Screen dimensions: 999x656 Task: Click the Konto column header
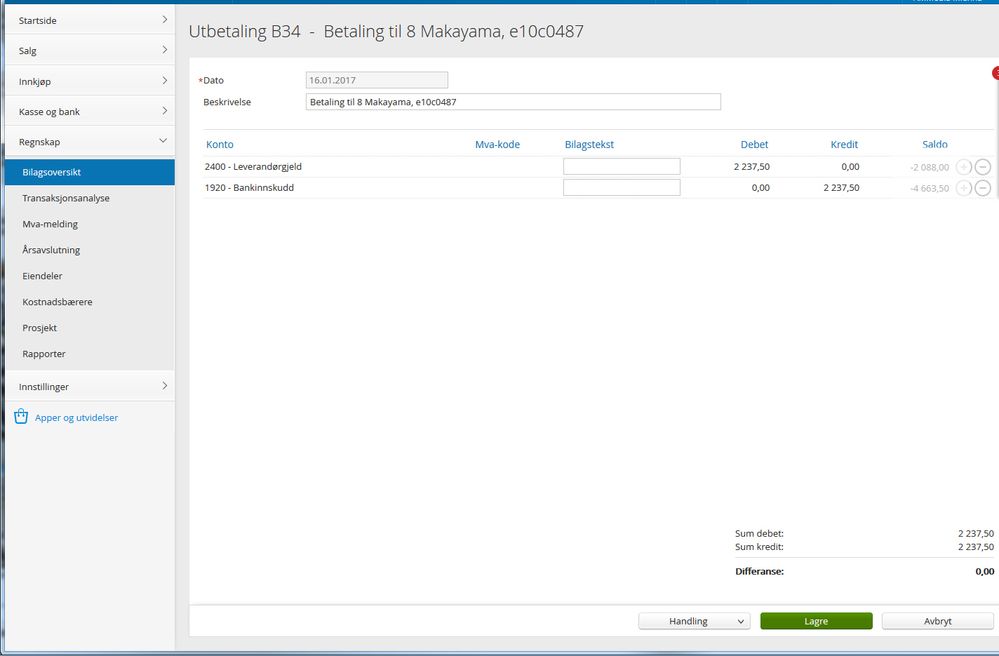(220, 145)
